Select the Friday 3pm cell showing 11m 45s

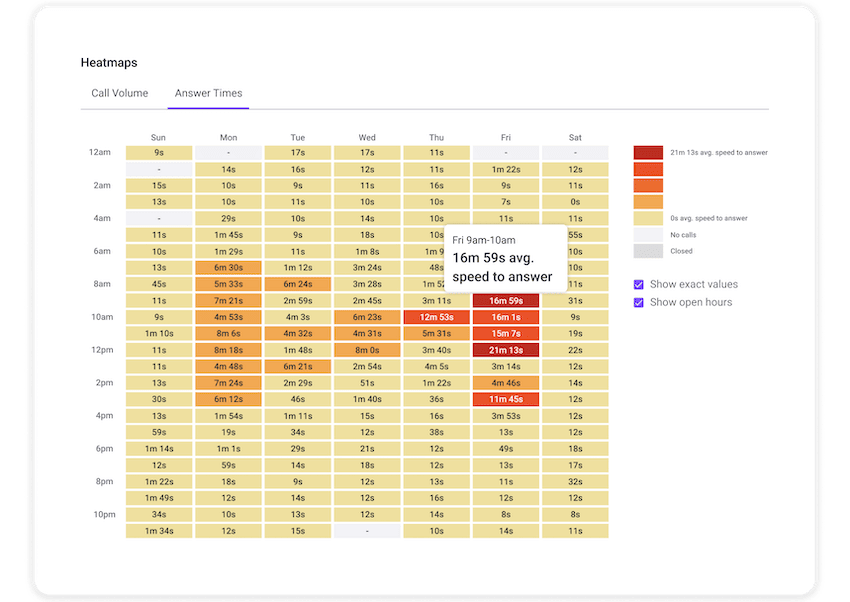[505, 398]
